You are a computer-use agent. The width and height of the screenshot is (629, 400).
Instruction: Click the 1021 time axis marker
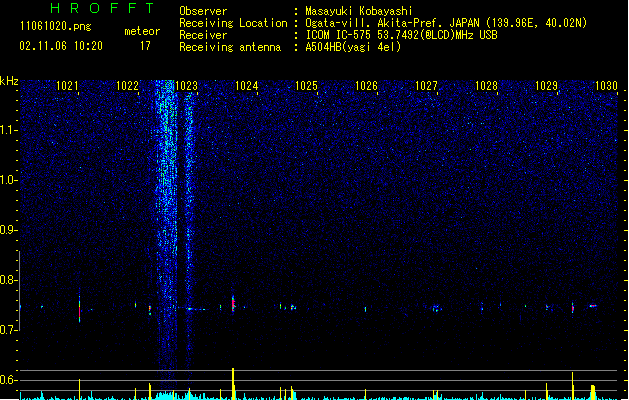click(67, 86)
